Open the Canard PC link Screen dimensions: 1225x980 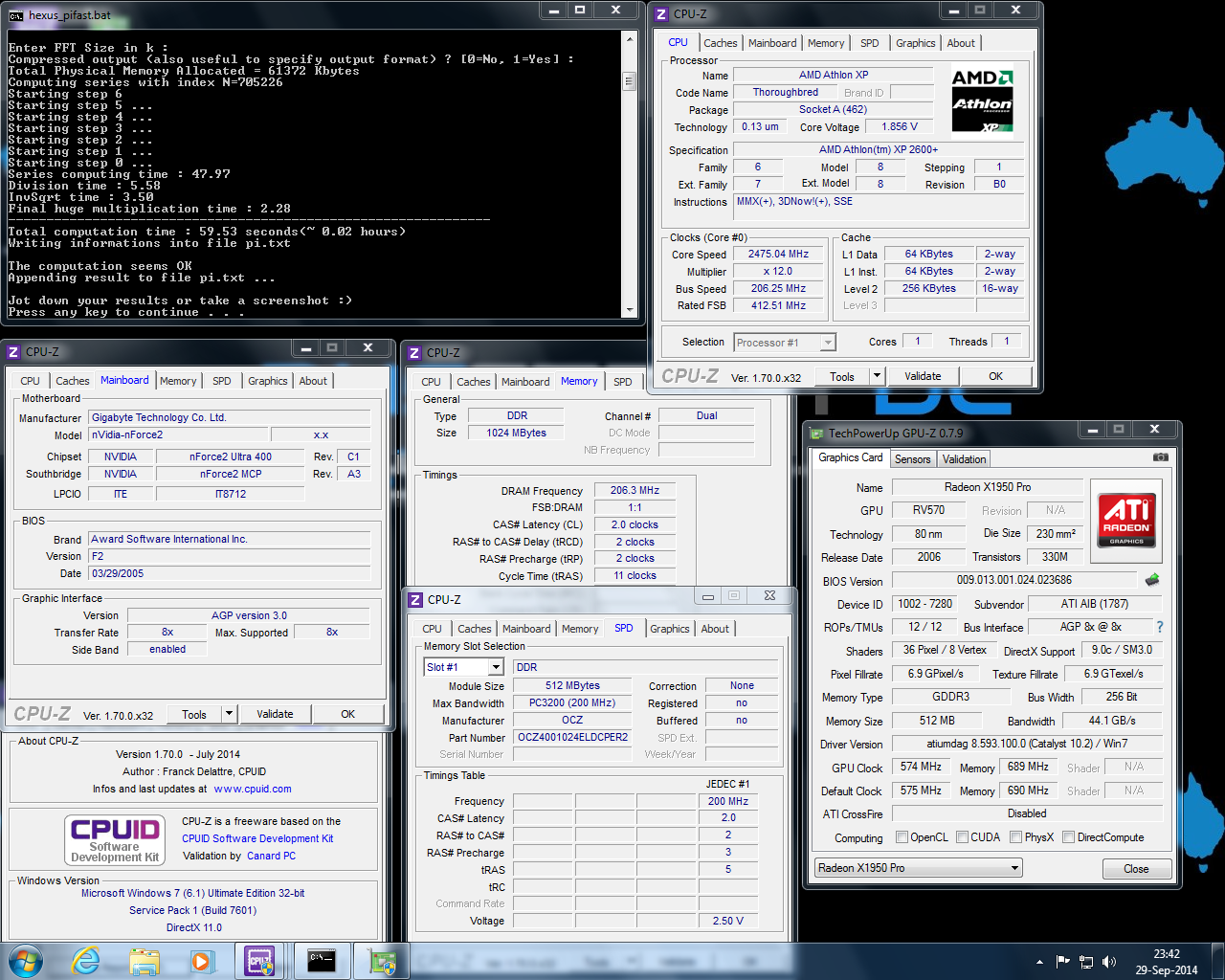pos(271,856)
